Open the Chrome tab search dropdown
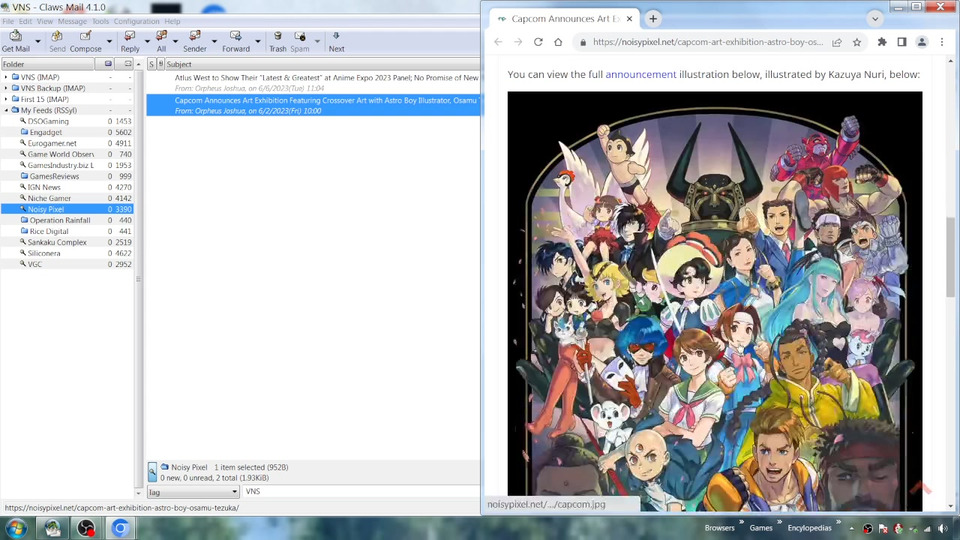 pyautogui.click(x=875, y=19)
